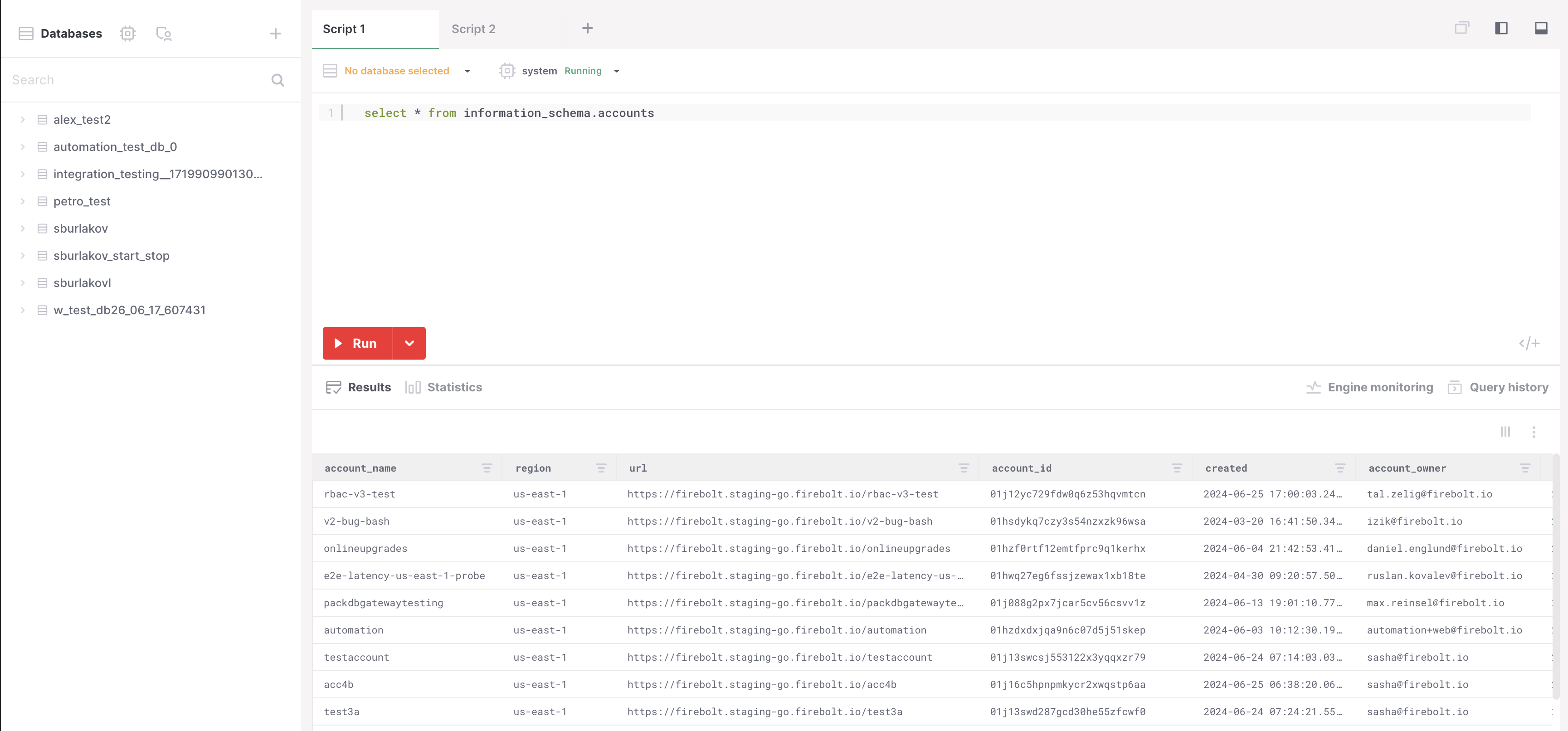
Task: Open the database selection dropdown
Action: (x=467, y=71)
